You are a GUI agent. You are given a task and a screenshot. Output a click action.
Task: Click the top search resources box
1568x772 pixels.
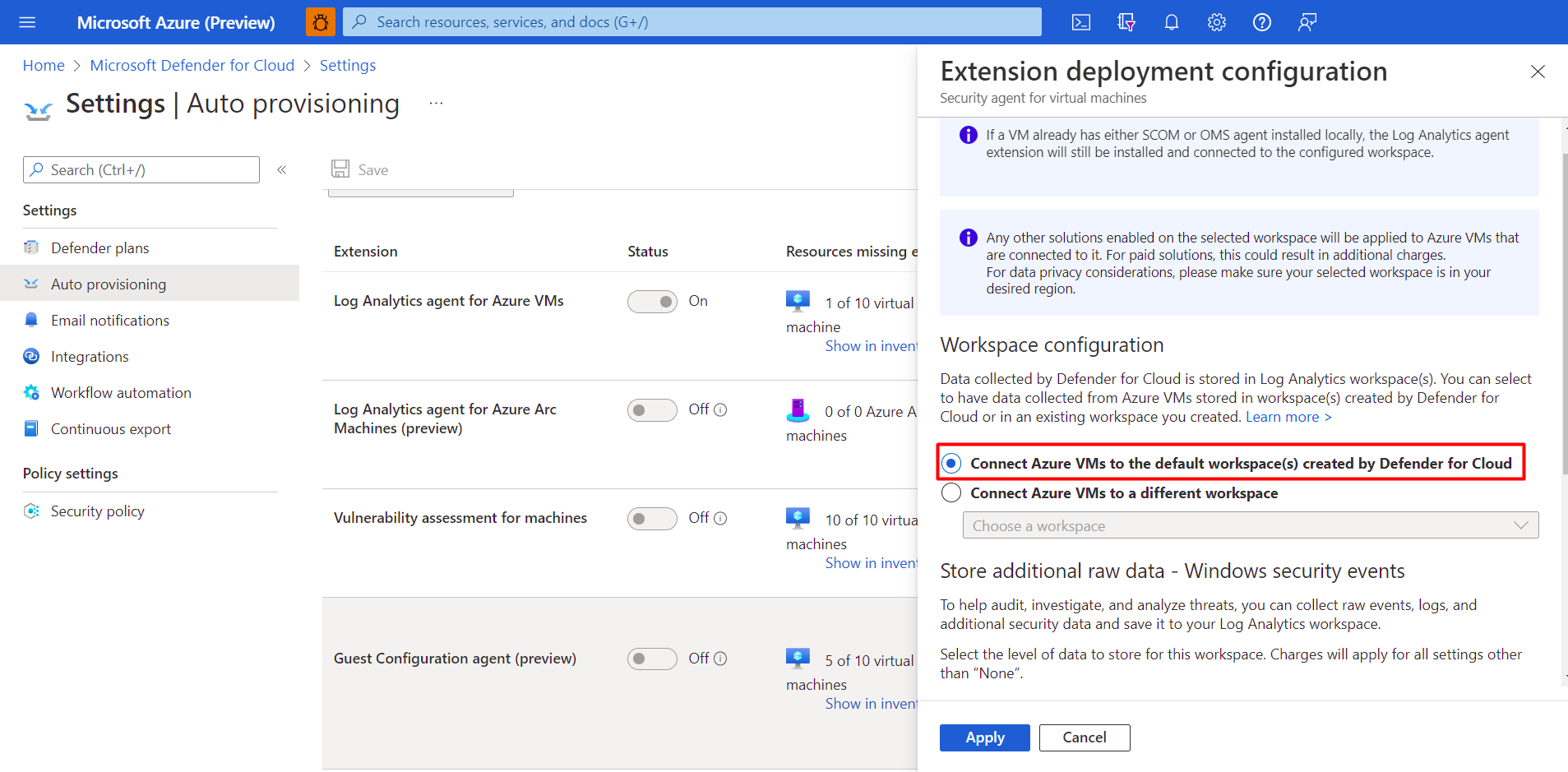click(692, 22)
